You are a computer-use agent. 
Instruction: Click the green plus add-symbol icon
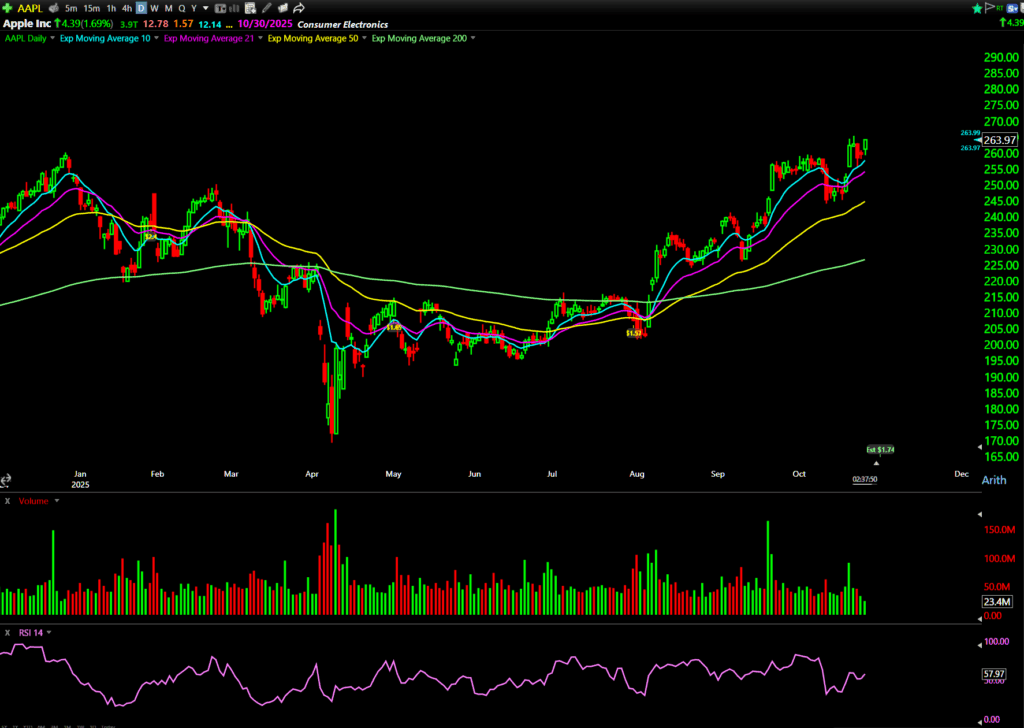point(9,7)
